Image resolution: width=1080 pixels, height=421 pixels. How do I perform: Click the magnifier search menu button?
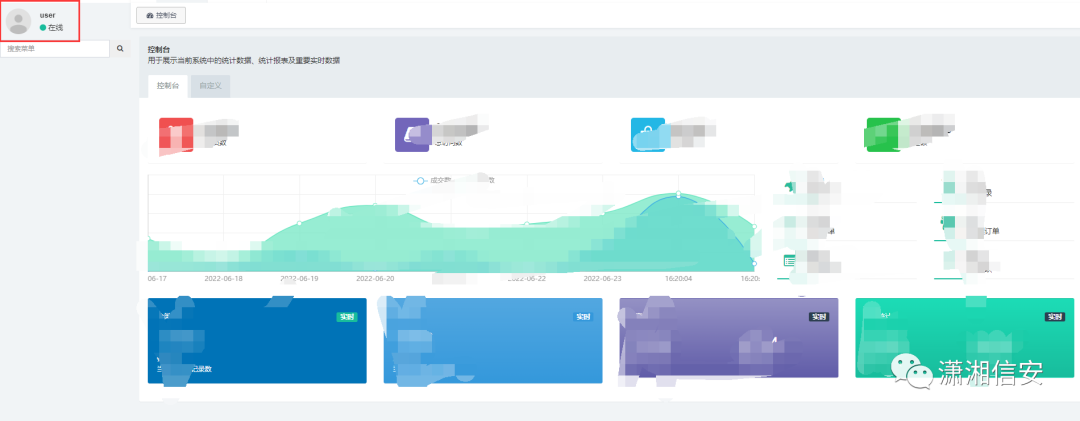[x=120, y=48]
